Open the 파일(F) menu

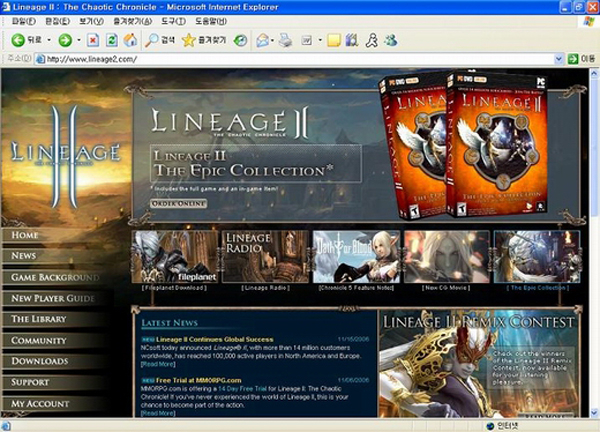19,20
